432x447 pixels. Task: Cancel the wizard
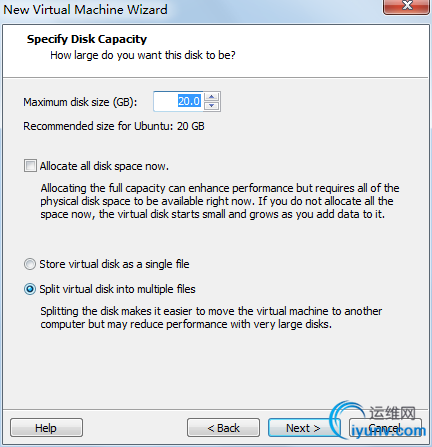pos(385,428)
